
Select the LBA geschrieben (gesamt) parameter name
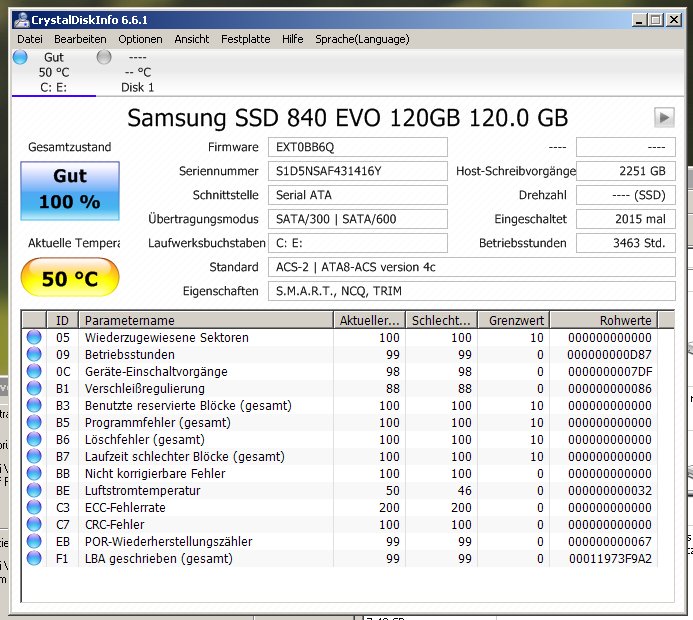[159, 559]
